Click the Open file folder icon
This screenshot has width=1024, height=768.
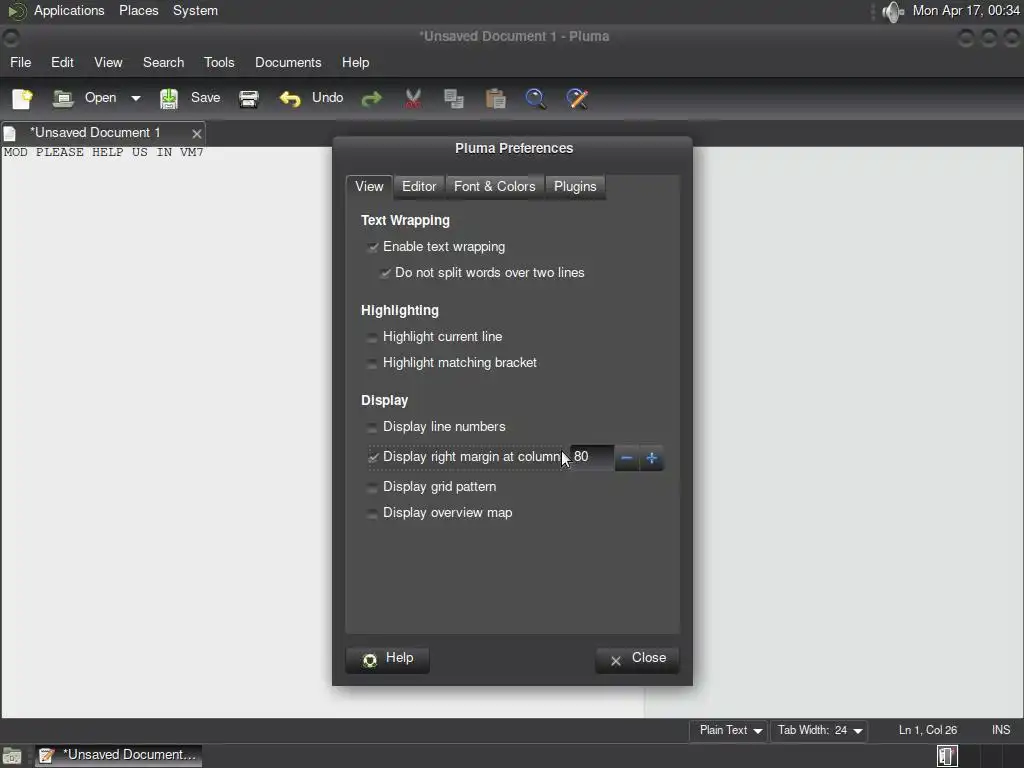[x=63, y=99]
